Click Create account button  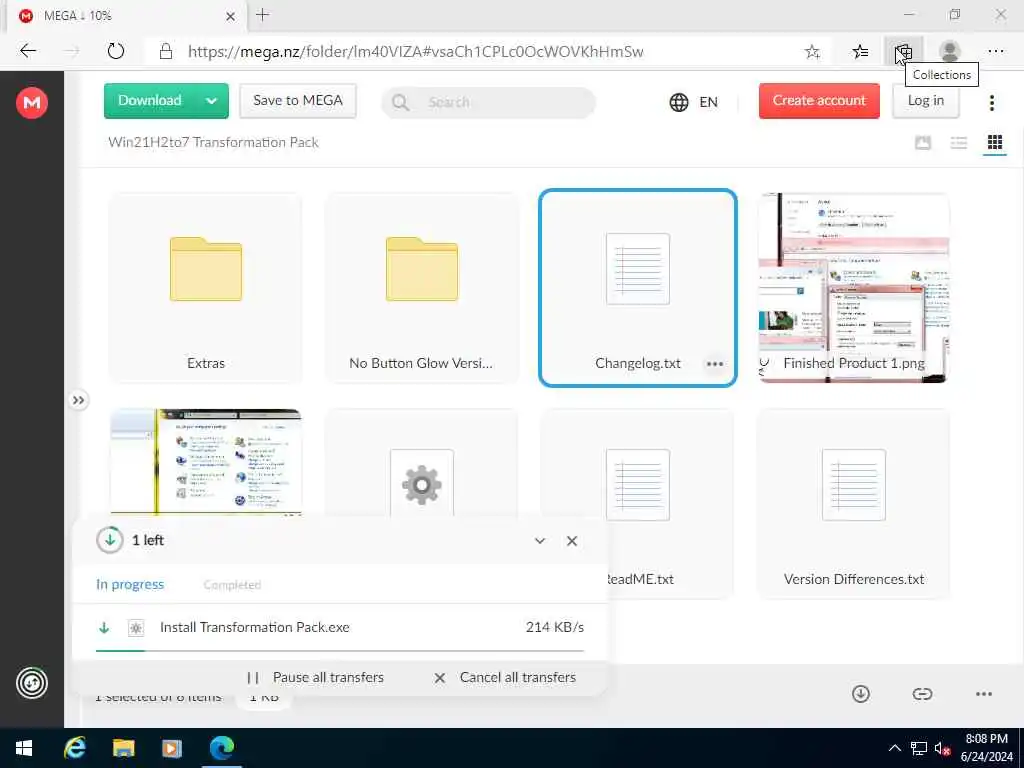point(819,101)
